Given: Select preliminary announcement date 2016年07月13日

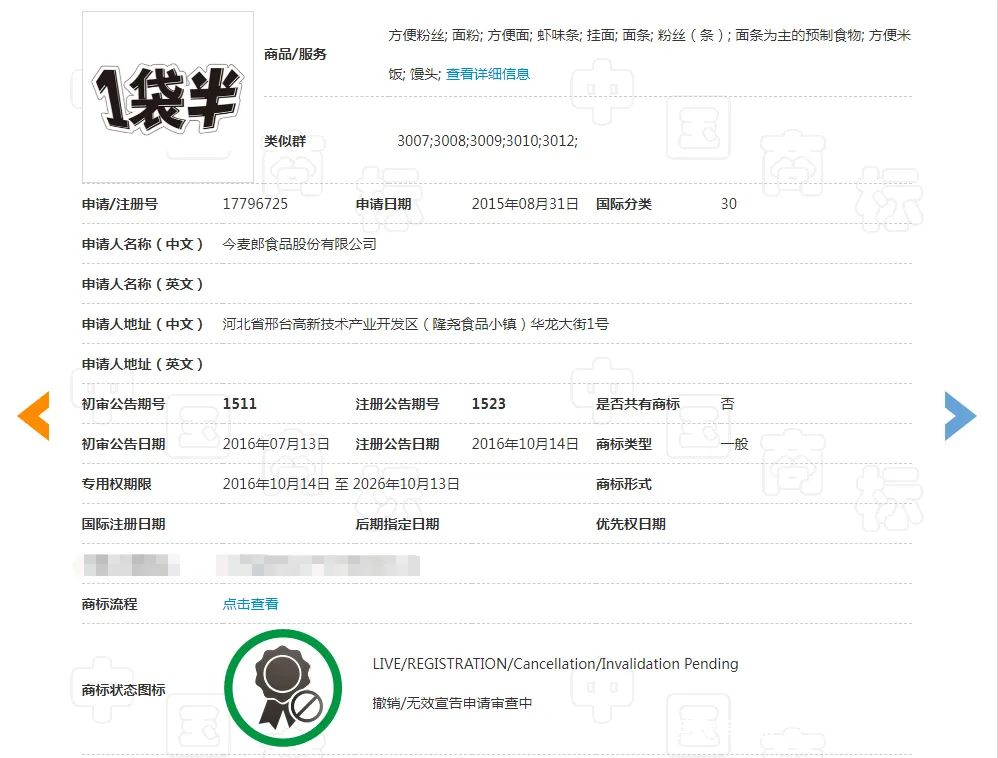Looking at the screenshot, I should point(276,444).
